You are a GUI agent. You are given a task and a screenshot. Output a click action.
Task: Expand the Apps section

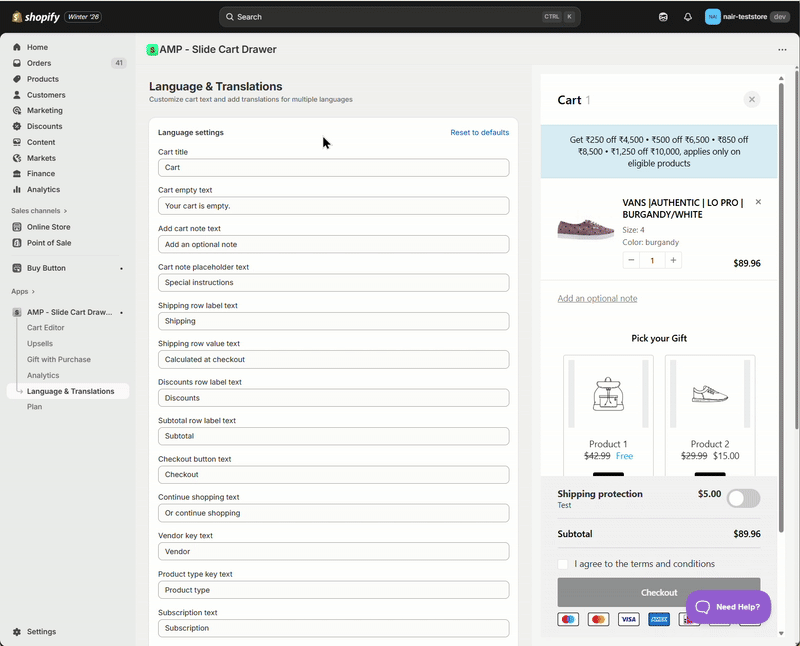[x=23, y=291]
